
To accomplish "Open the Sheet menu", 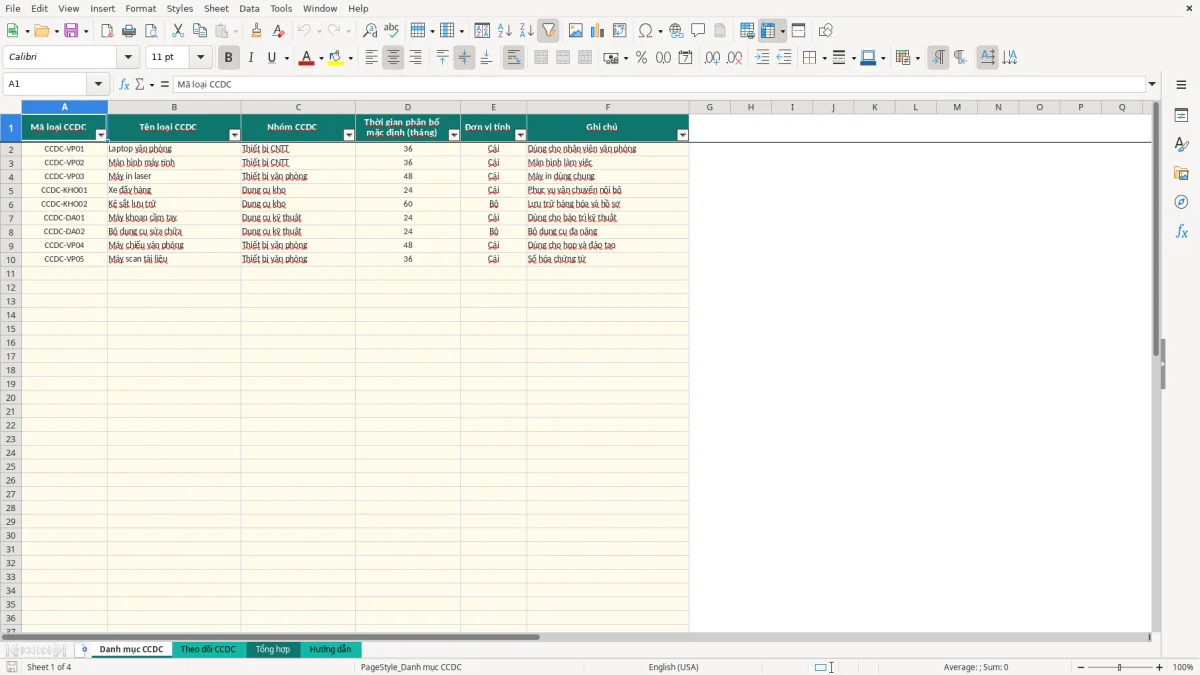I will point(216,8).
